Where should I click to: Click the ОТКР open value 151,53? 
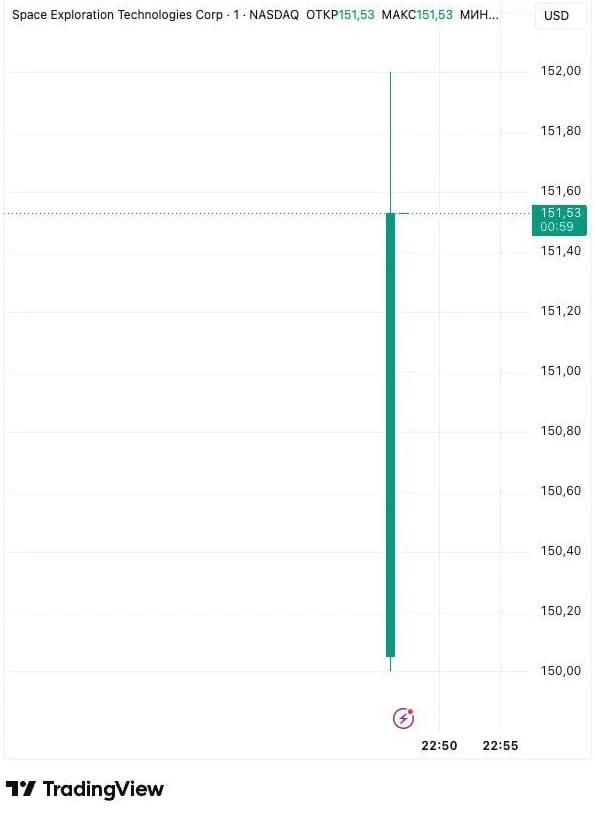pyautogui.click(x=357, y=15)
